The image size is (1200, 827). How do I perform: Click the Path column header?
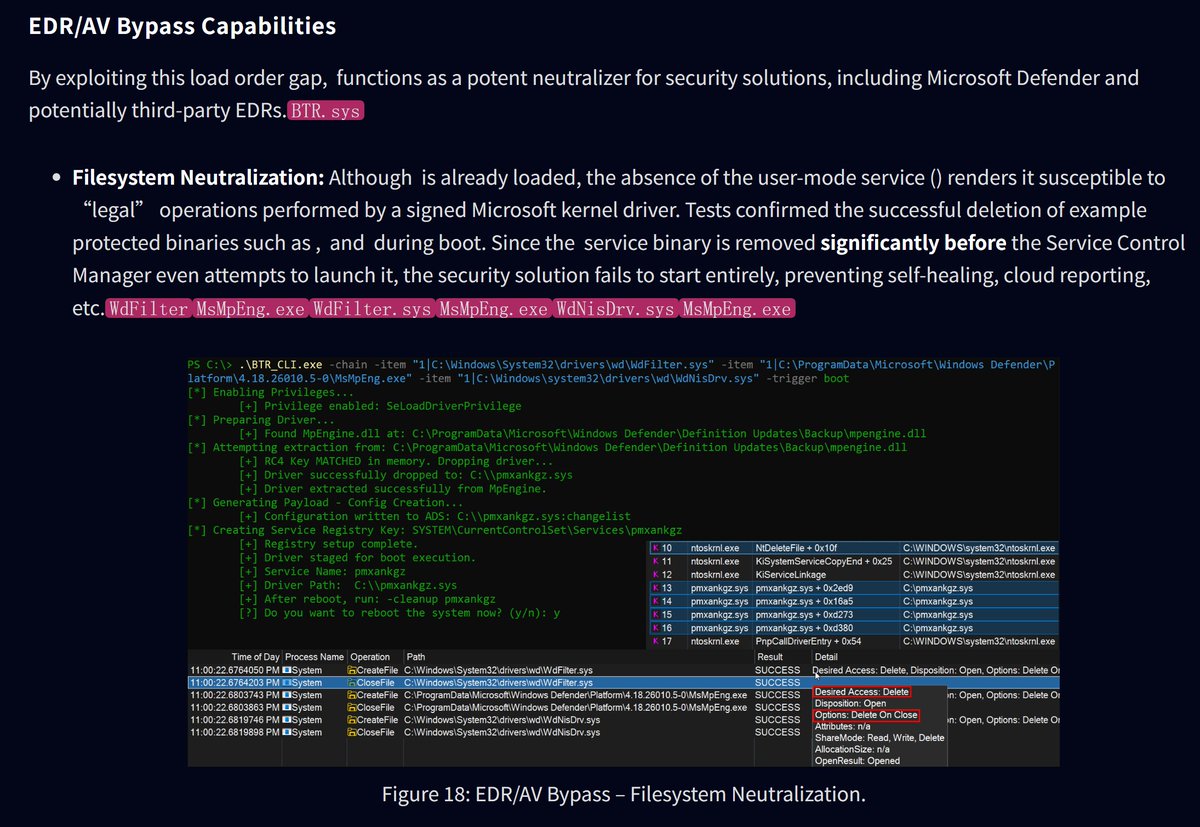[x=416, y=657]
